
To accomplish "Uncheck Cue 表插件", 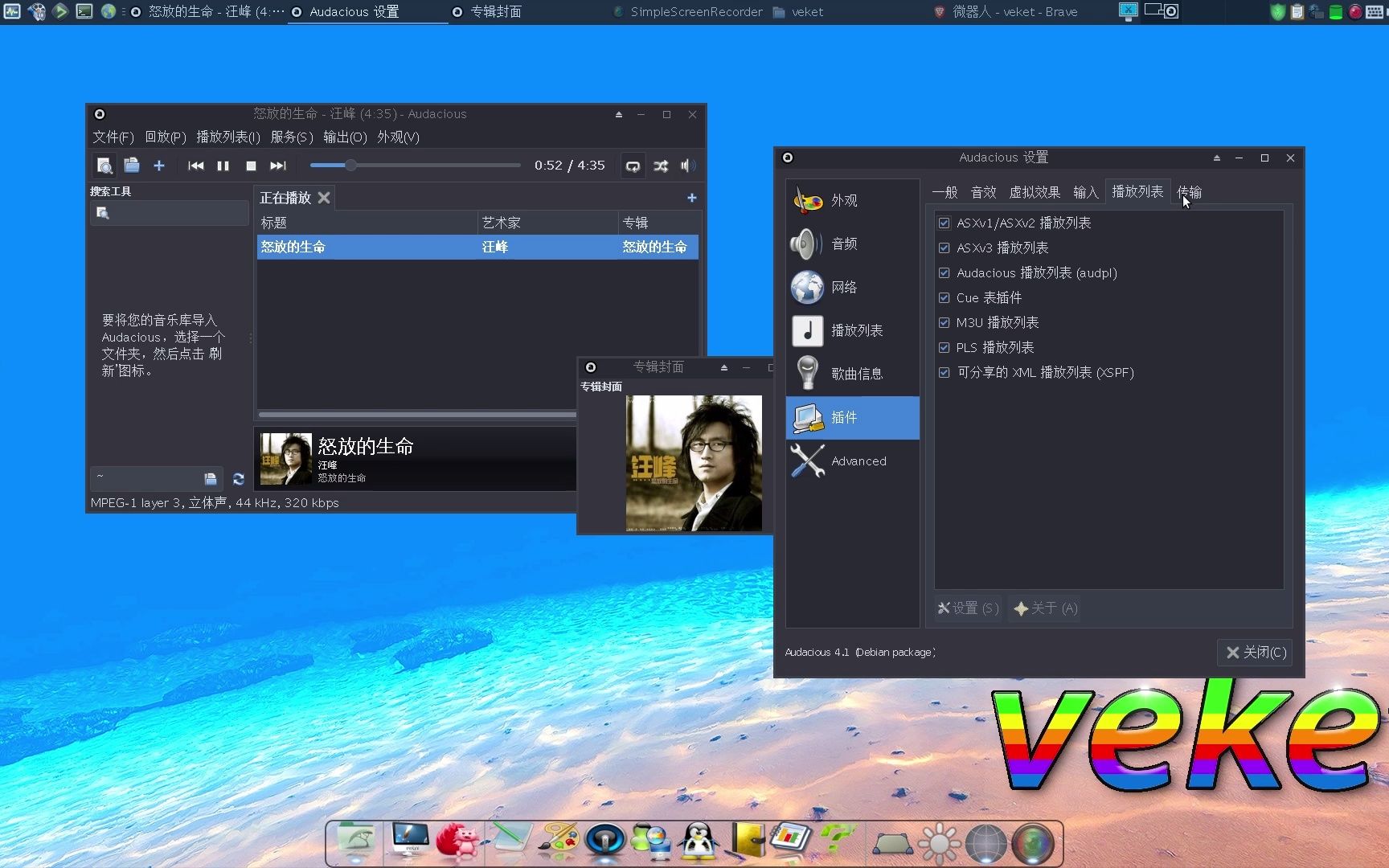I will (944, 297).
